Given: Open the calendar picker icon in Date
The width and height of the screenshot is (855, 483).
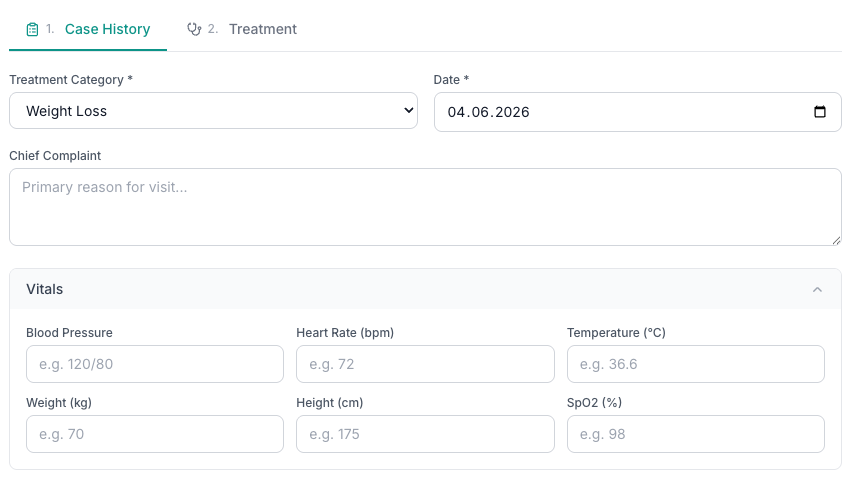Looking at the screenshot, I should [x=820, y=112].
